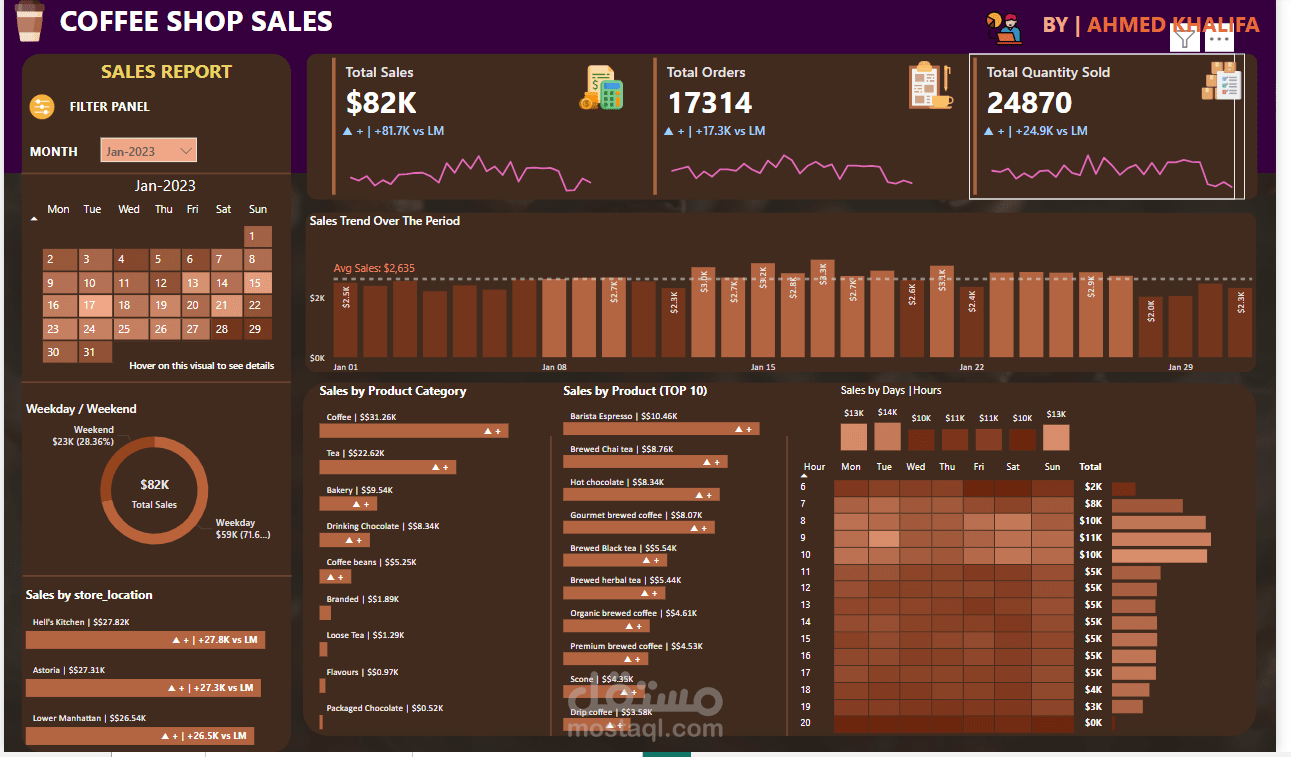Click the Total Orders clipboard icon
Viewport: 1291px width, 757px height.
[931, 86]
